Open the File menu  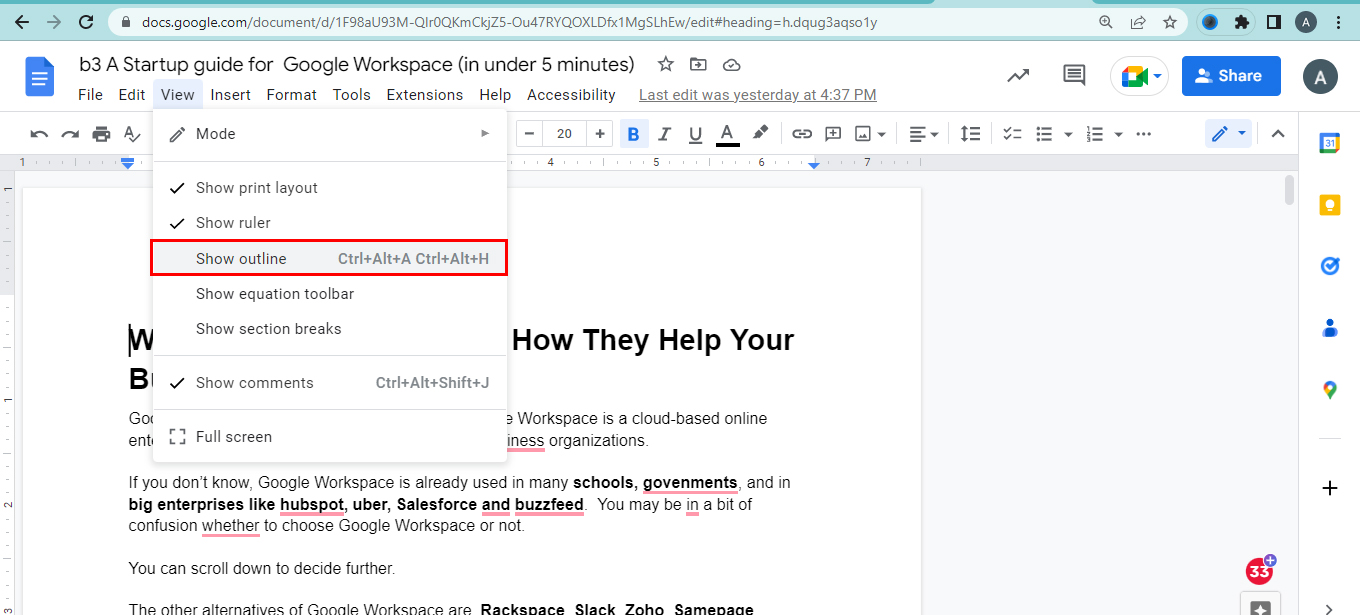coord(90,95)
